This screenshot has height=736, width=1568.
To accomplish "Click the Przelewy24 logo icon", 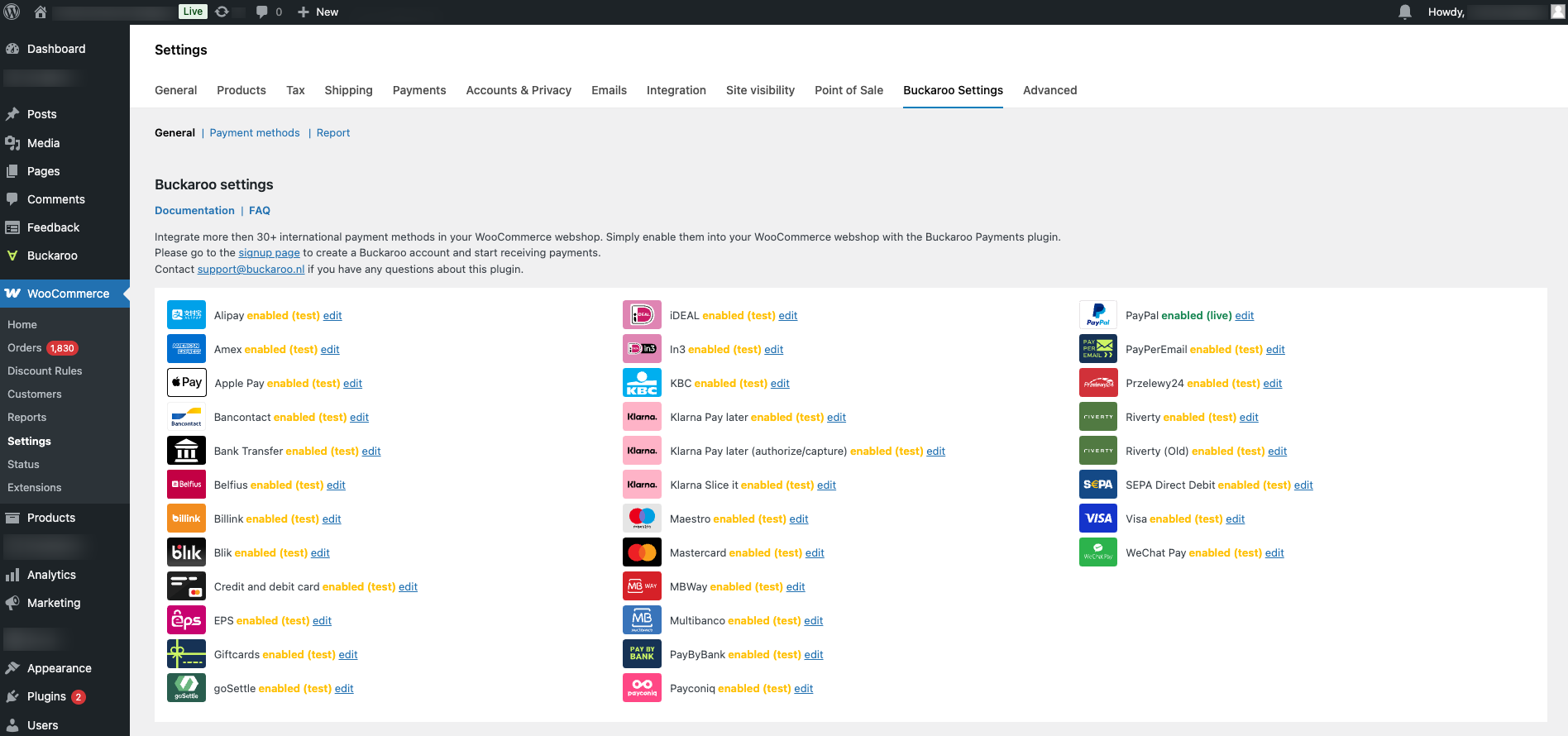I will (1098, 383).
